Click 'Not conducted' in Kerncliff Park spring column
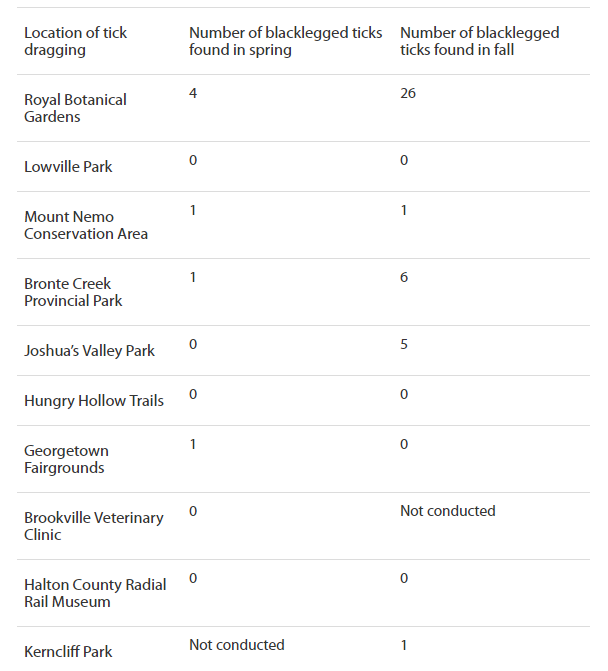The image size is (608, 671). click(237, 645)
